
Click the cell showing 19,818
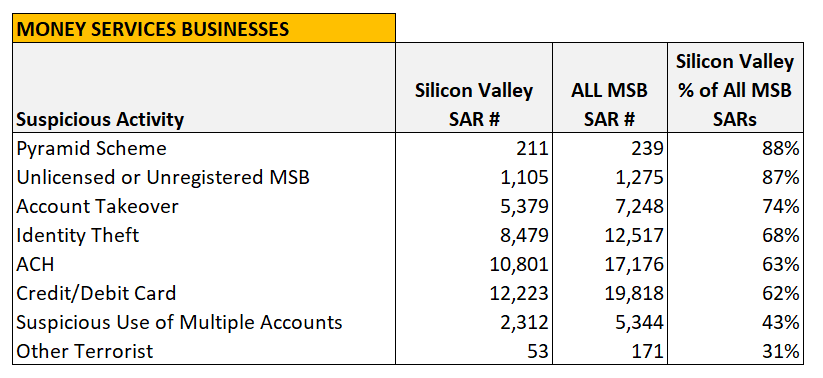610,293
